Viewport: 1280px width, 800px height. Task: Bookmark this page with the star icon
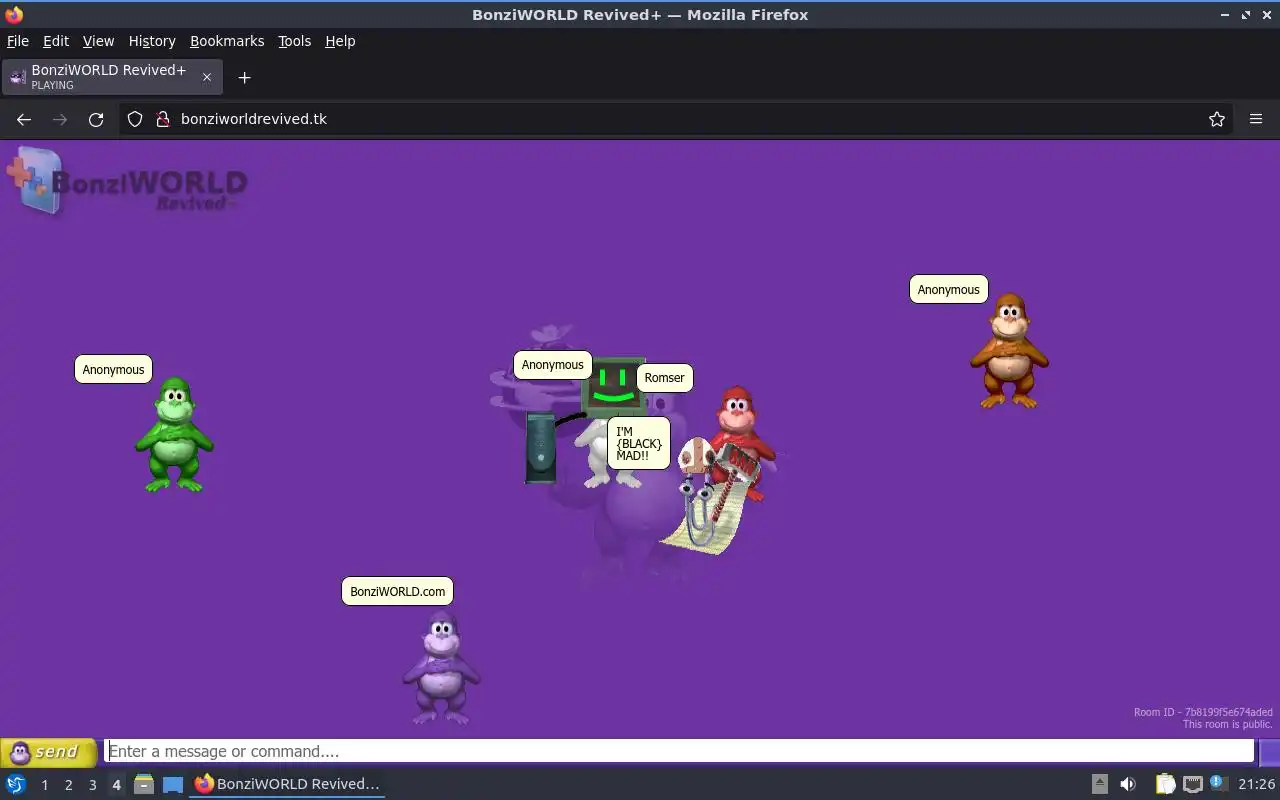[1217, 119]
